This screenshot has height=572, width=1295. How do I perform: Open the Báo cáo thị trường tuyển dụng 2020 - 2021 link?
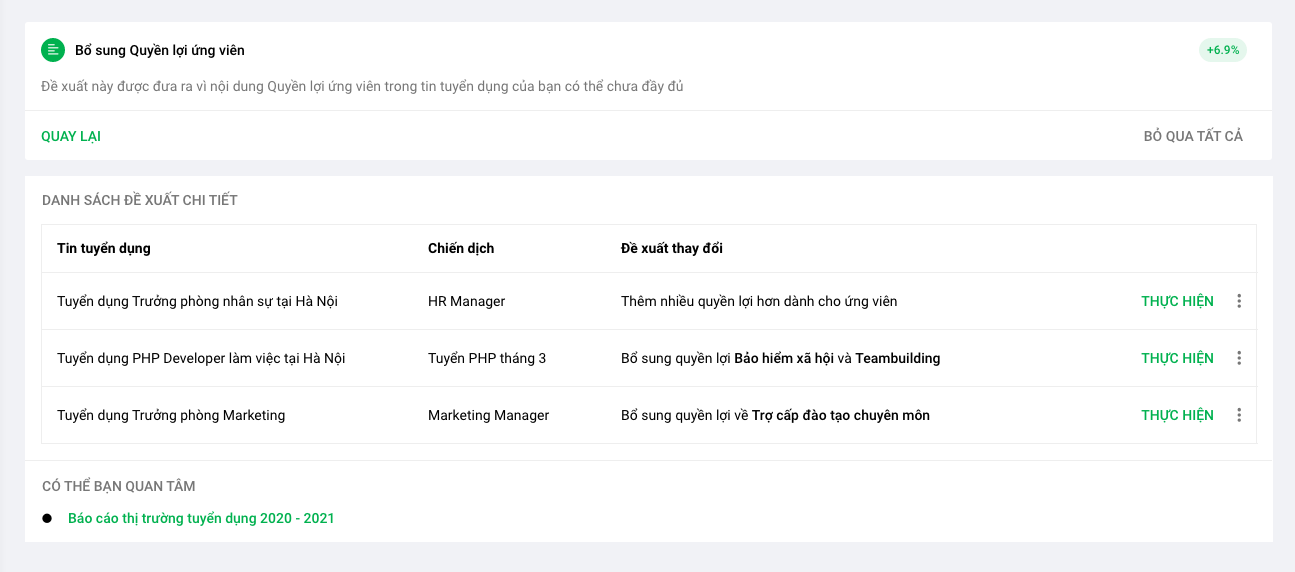[201, 518]
